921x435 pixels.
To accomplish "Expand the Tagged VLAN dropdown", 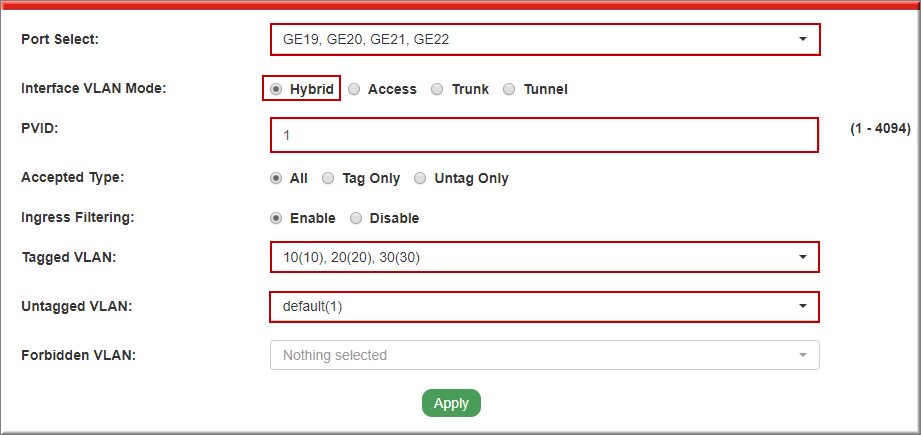I will click(x=544, y=257).
